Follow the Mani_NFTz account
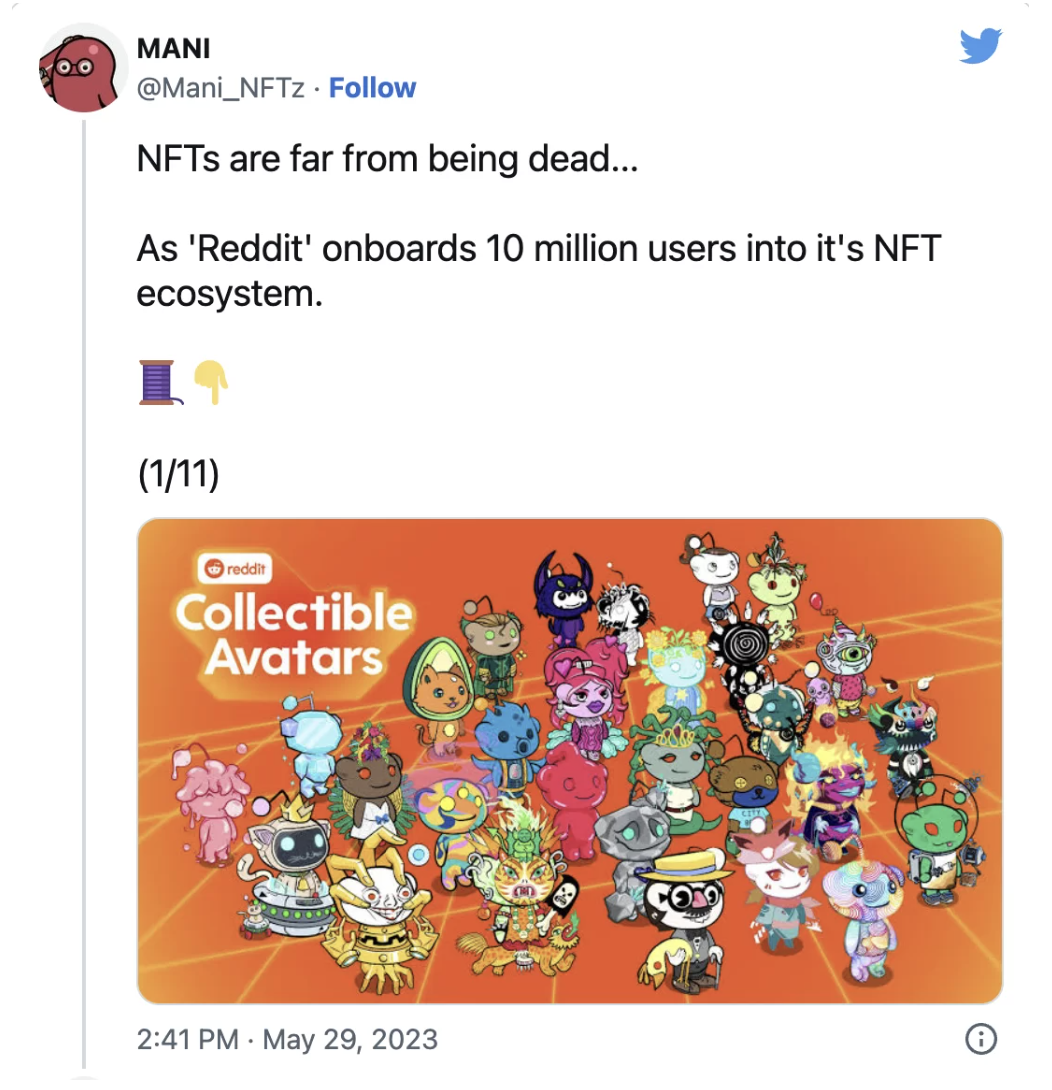This screenshot has width=1052, height=1090. click(x=372, y=88)
